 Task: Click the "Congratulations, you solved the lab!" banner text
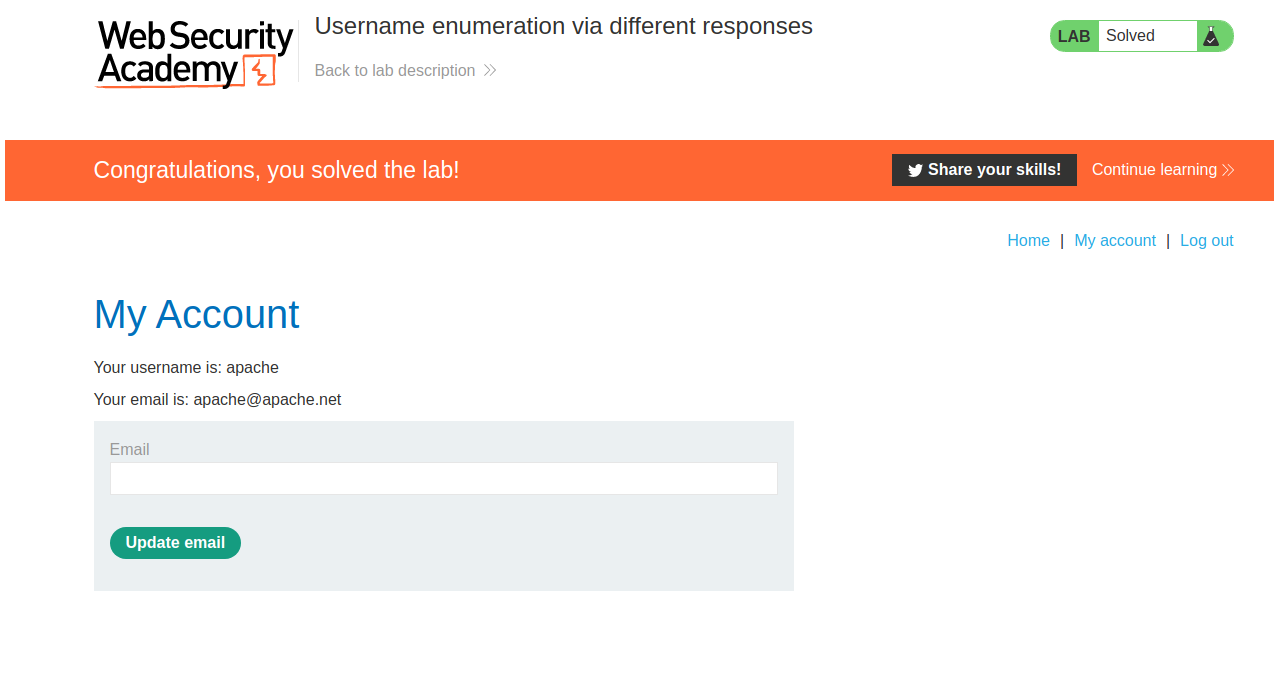click(x=276, y=170)
